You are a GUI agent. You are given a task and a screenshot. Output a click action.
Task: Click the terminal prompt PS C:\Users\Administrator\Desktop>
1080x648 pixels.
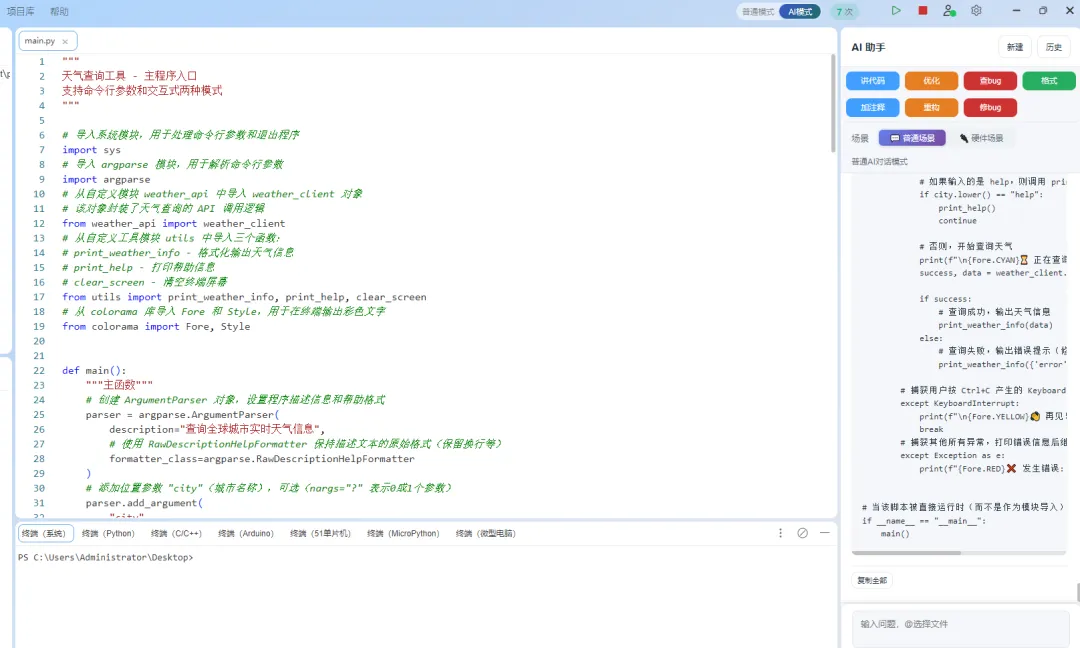pos(105,557)
